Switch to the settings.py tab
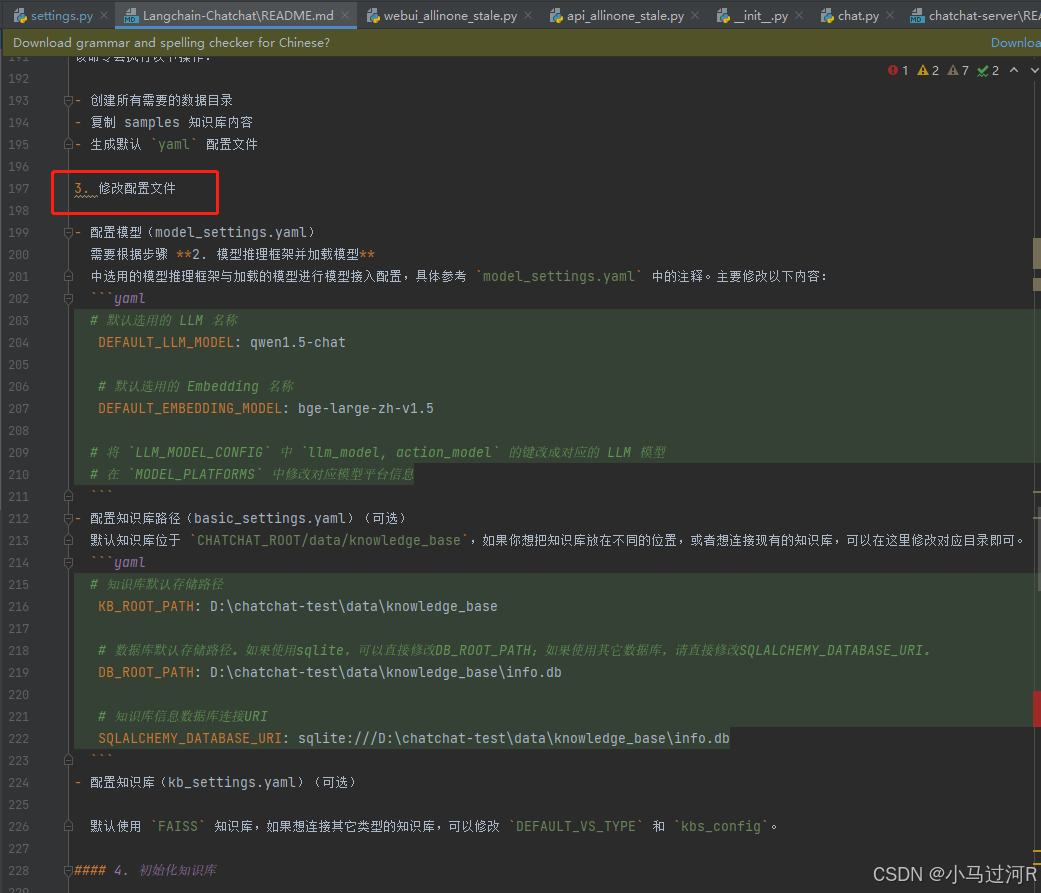Viewport: 1041px width, 893px height. (x=62, y=15)
